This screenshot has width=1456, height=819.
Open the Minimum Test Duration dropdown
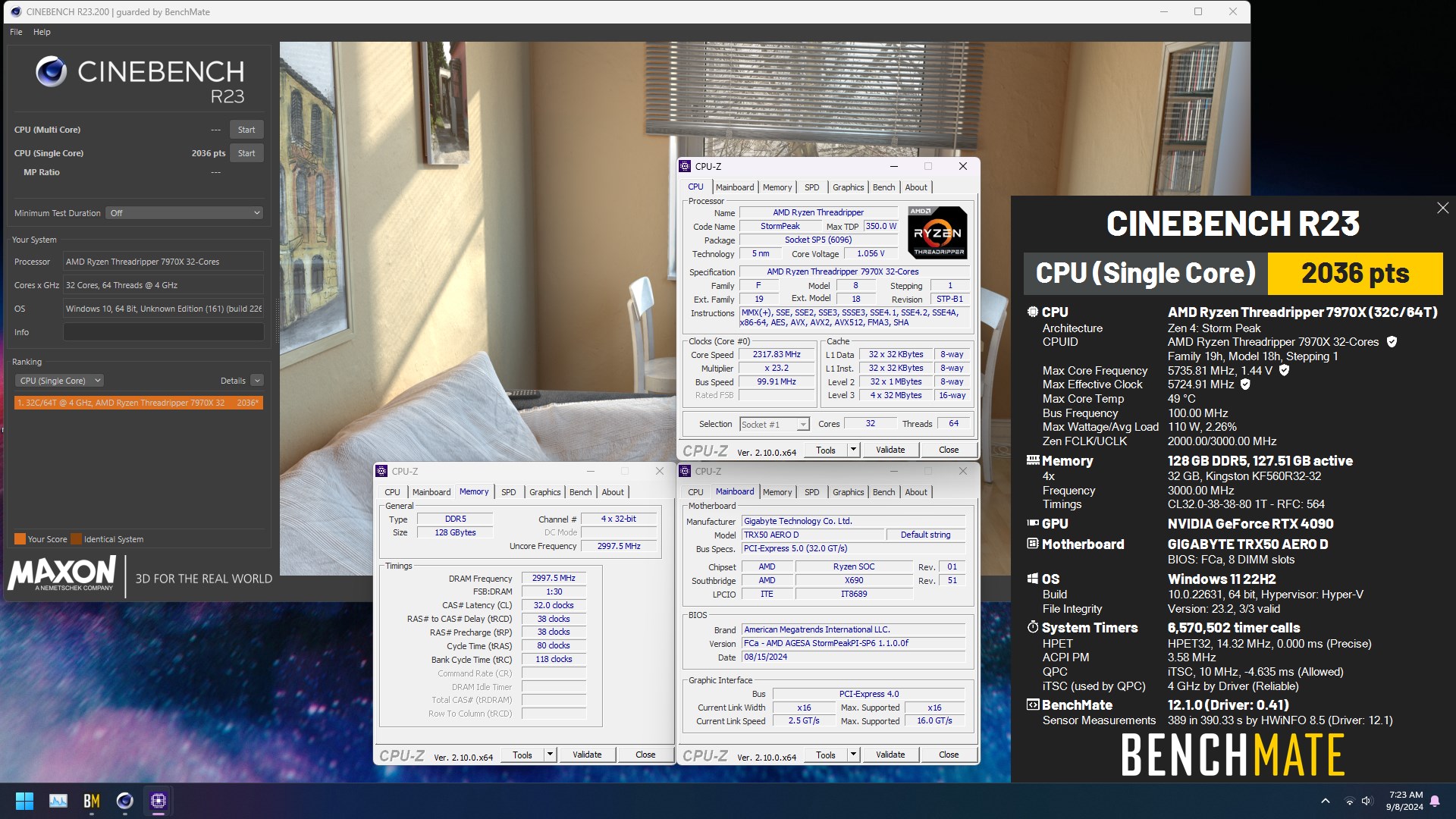[184, 213]
